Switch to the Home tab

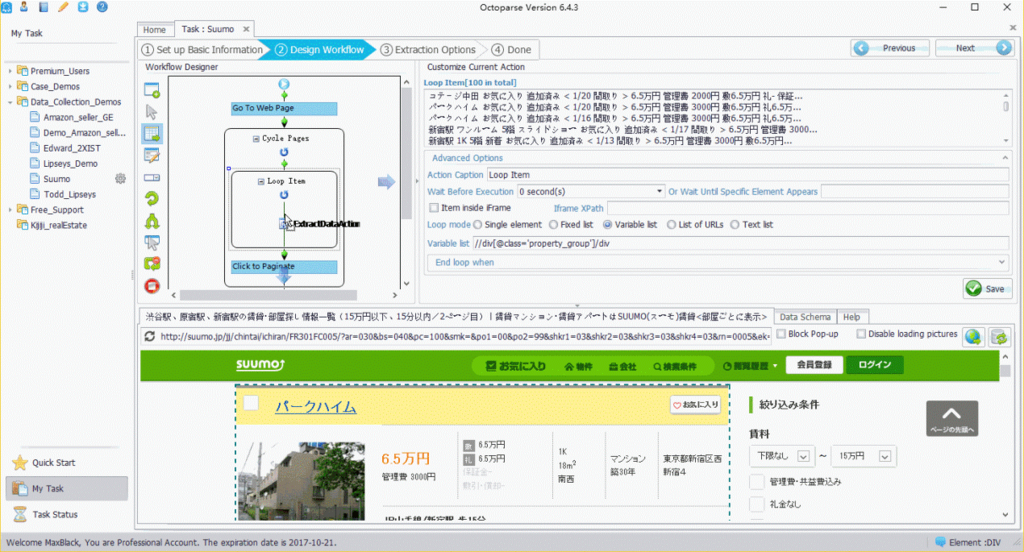pyautogui.click(x=155, y=29)
